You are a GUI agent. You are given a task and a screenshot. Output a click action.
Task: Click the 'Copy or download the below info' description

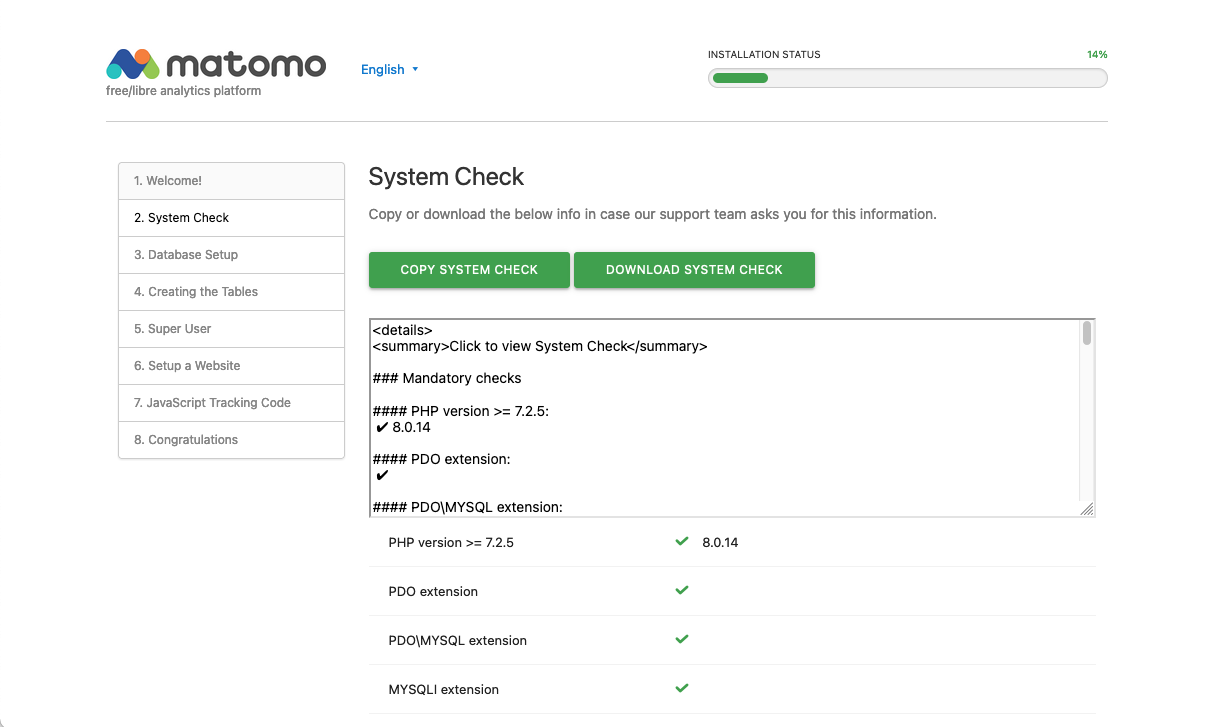point(653,214)
